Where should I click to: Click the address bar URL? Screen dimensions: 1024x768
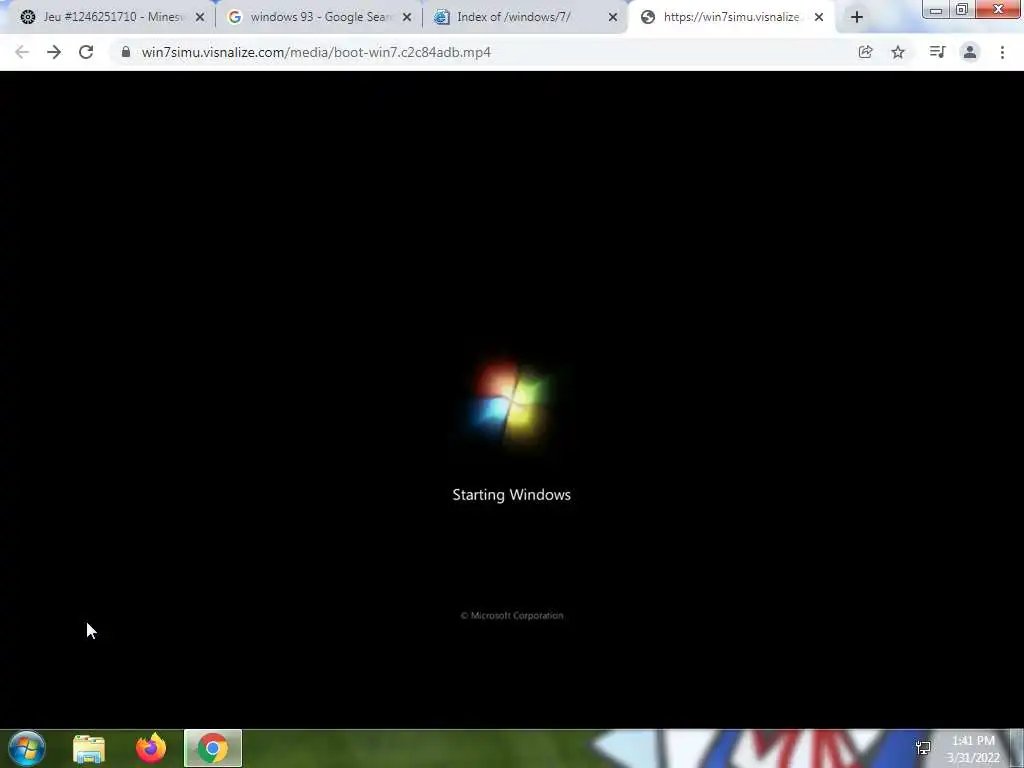coord(316,52)
